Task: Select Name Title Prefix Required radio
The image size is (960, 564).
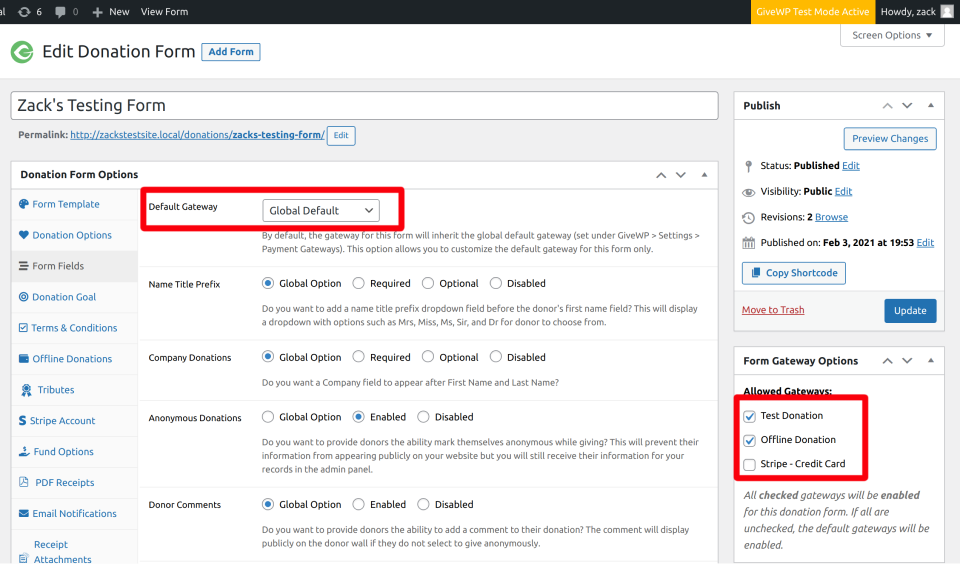Action: point(358,283)
